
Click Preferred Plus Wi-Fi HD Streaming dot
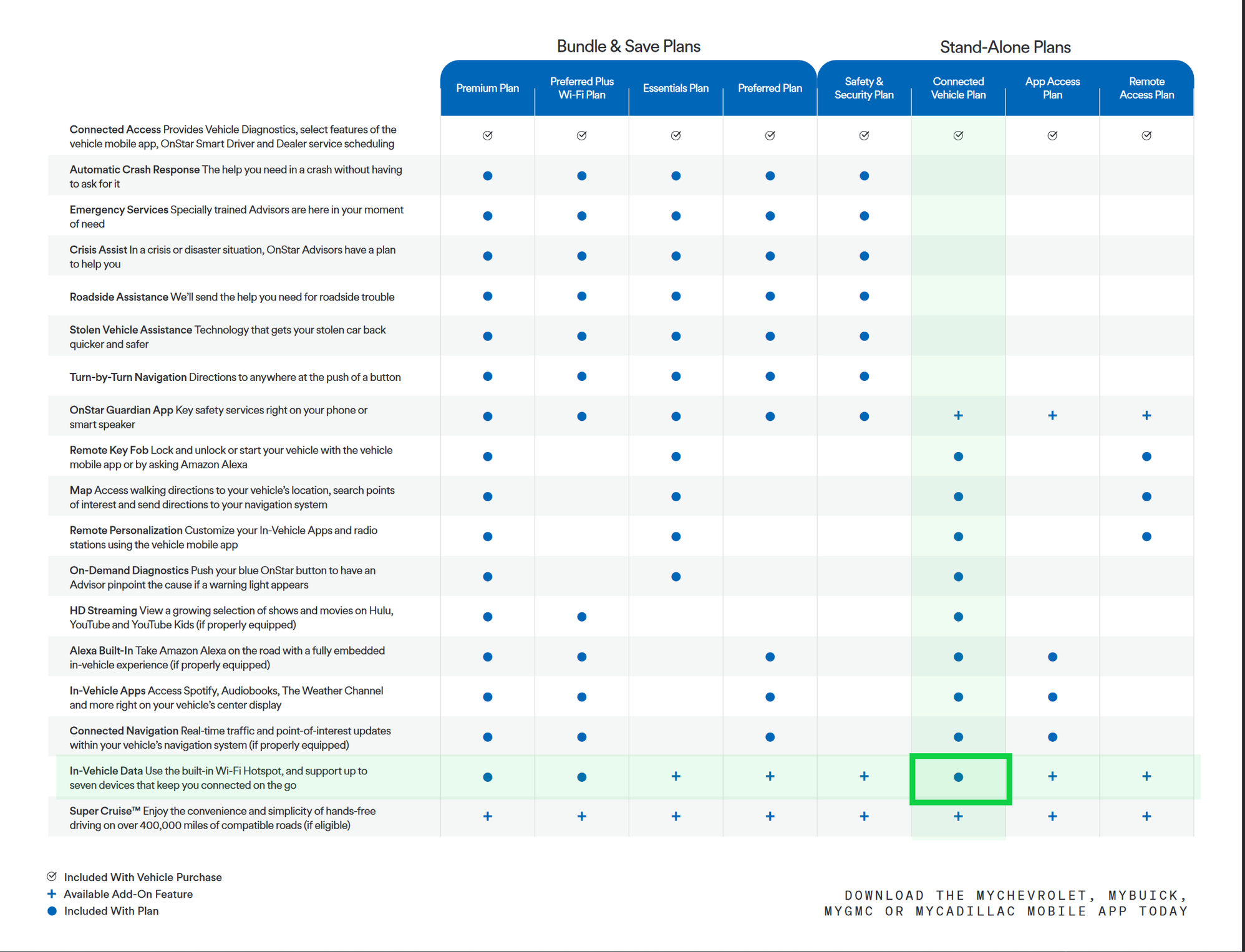[581, 617]
